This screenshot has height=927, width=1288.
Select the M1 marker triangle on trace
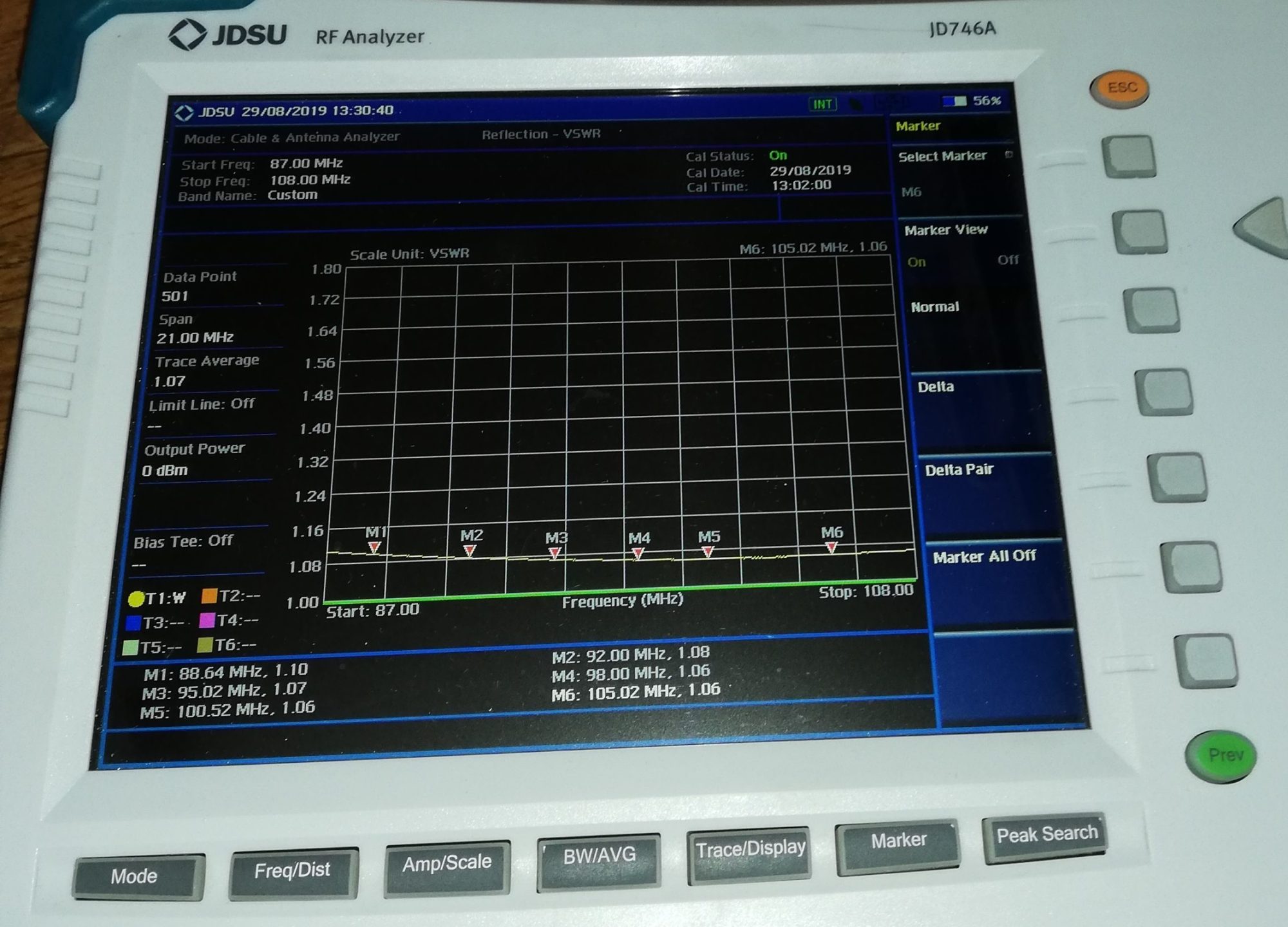pos(374,547)
